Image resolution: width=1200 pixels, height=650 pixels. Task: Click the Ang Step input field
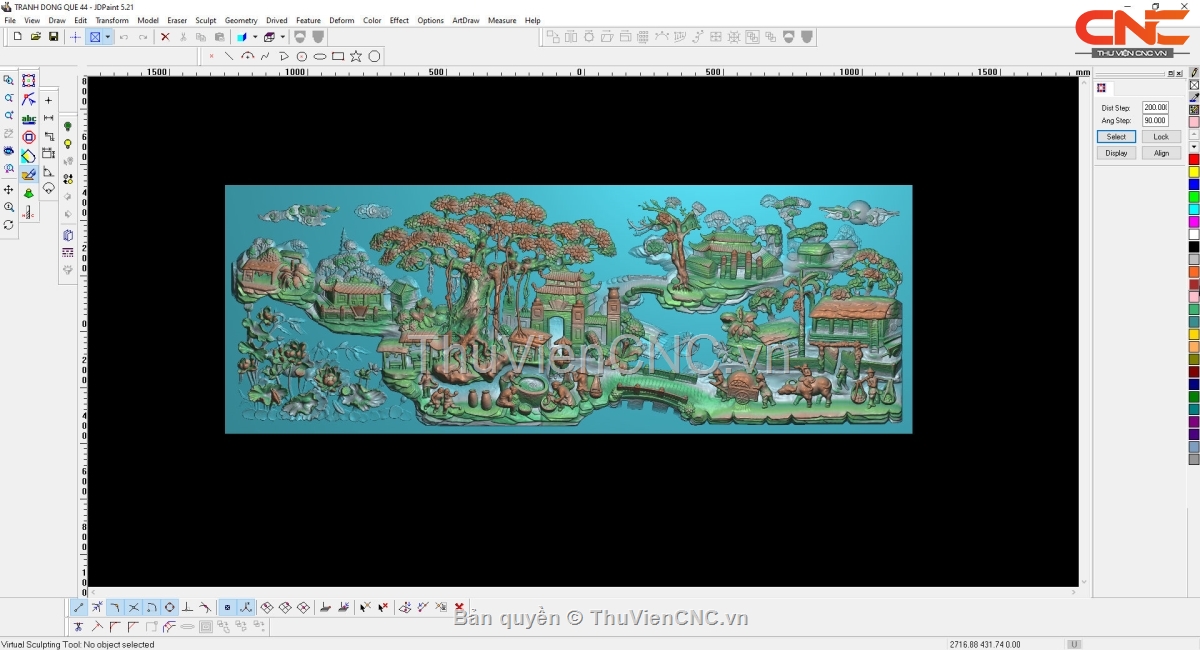click(x=1155, y=120)
